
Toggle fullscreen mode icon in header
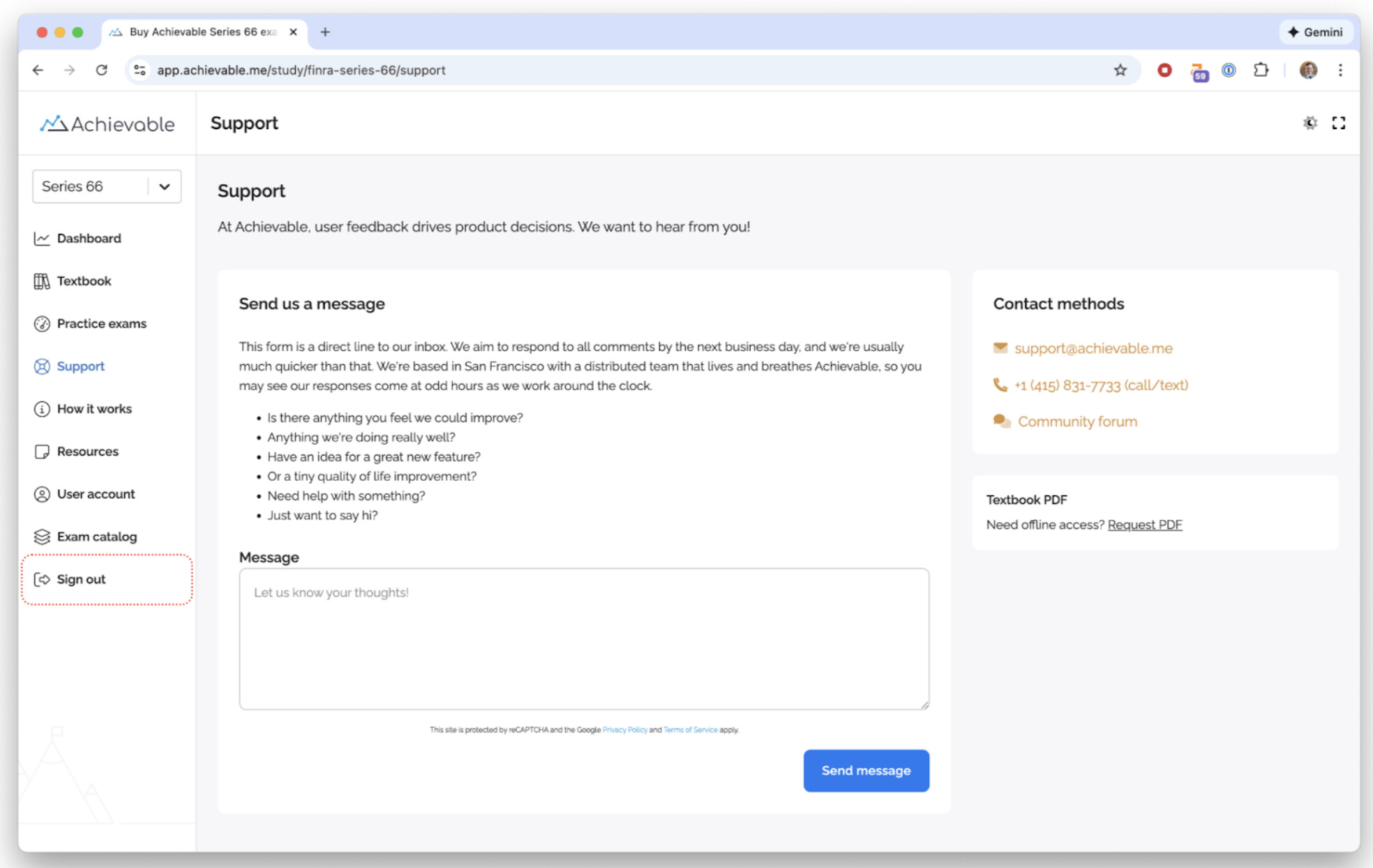(1338, 124)
